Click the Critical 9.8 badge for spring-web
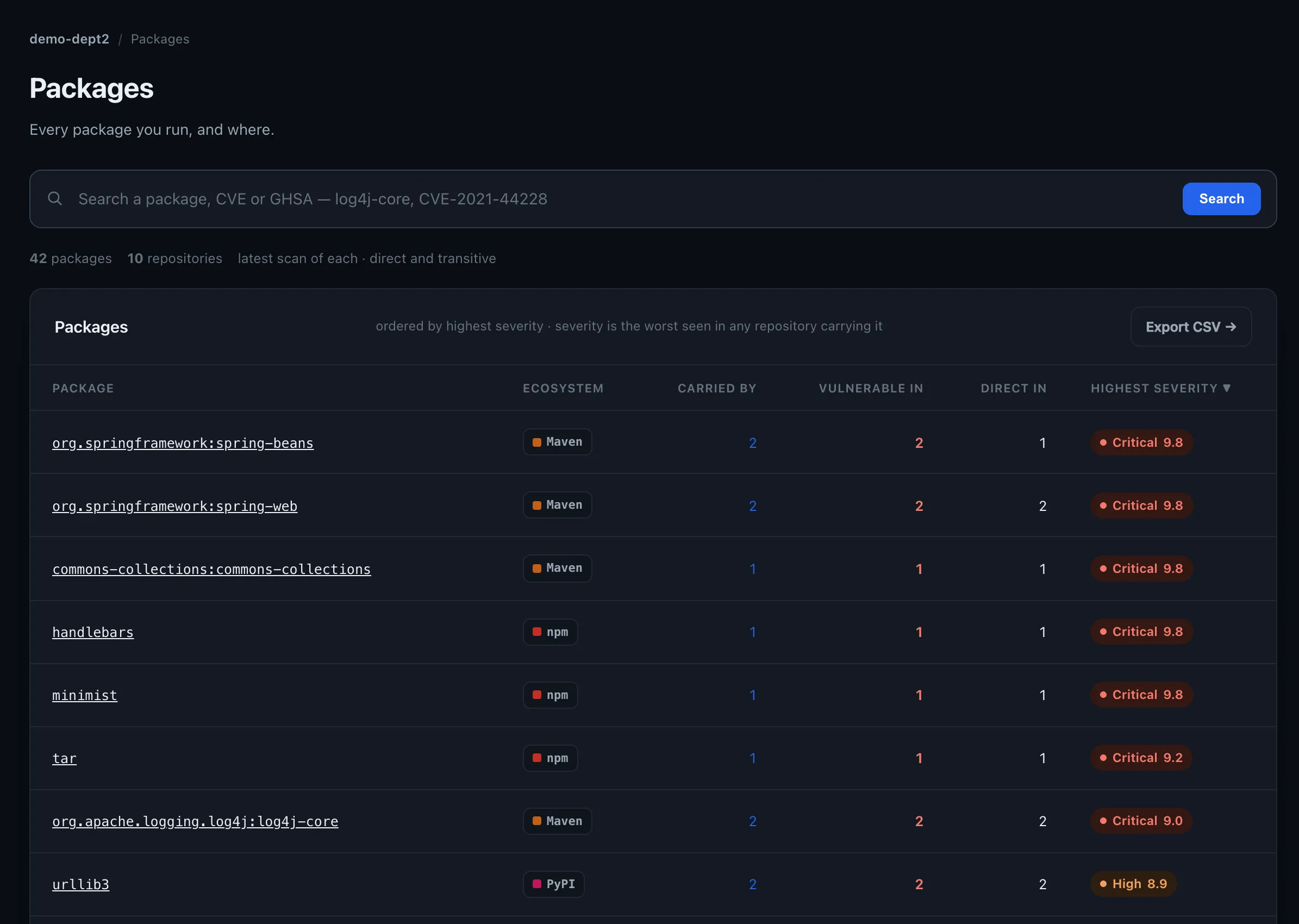 (1141, 506)
